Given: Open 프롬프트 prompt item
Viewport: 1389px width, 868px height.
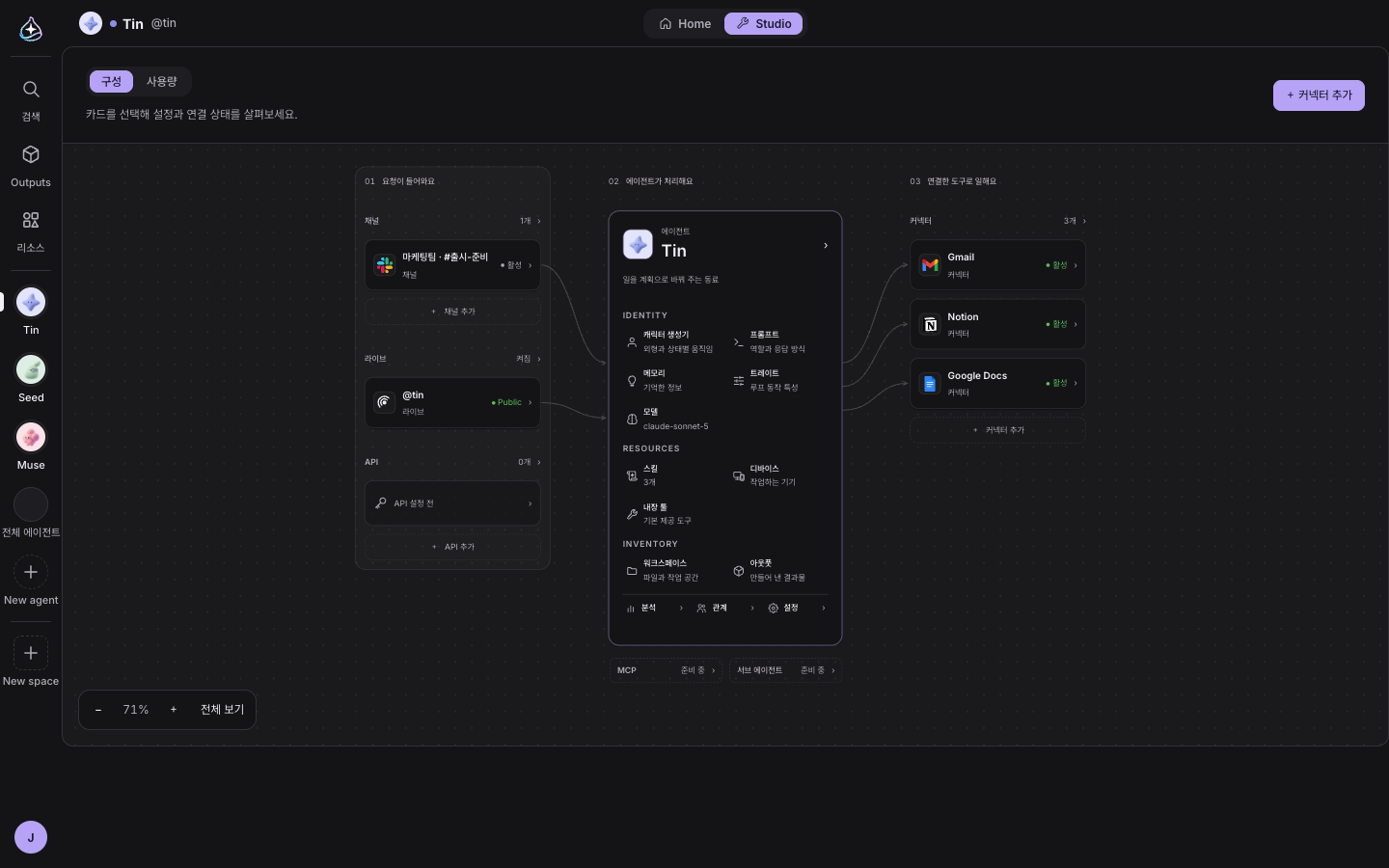Looking at the screenshot, I should point(779,341).
